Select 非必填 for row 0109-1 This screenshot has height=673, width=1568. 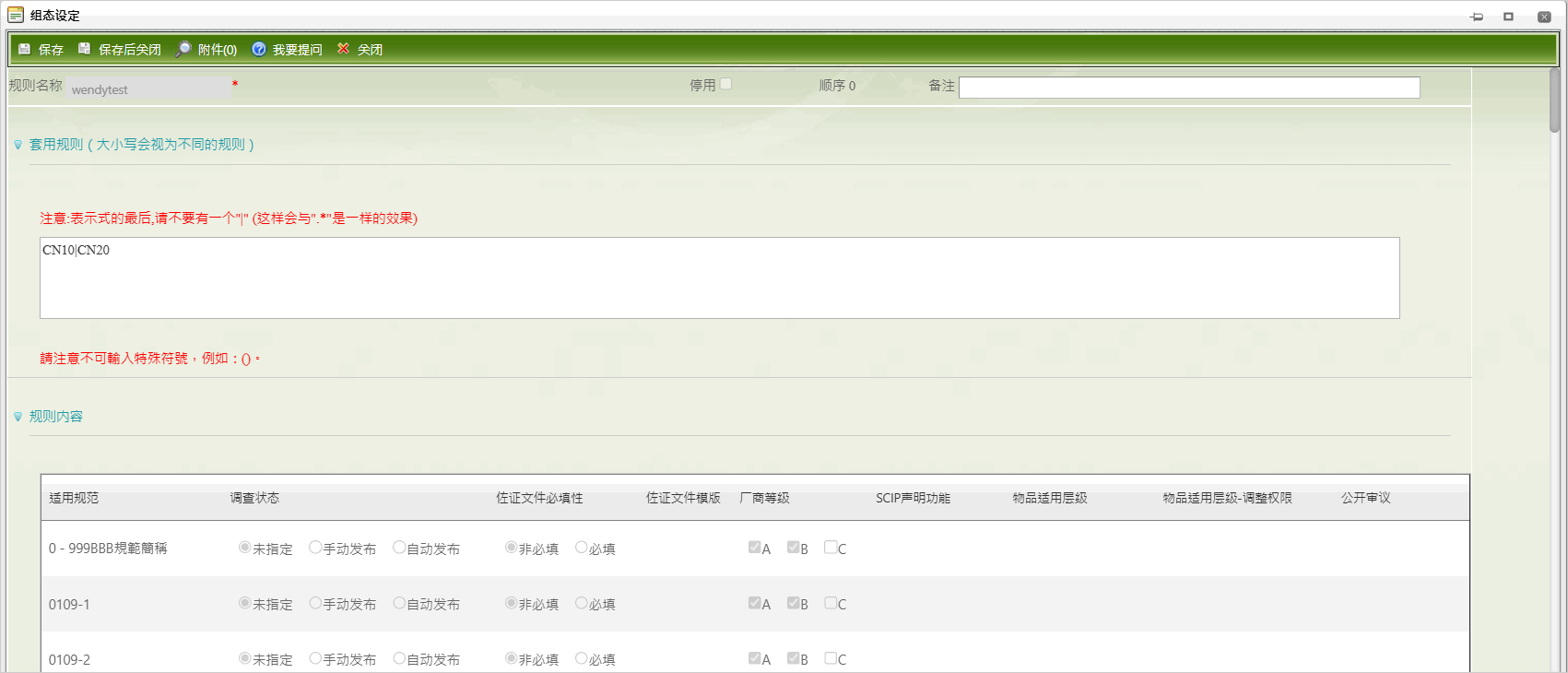click(x=511, y=603)
